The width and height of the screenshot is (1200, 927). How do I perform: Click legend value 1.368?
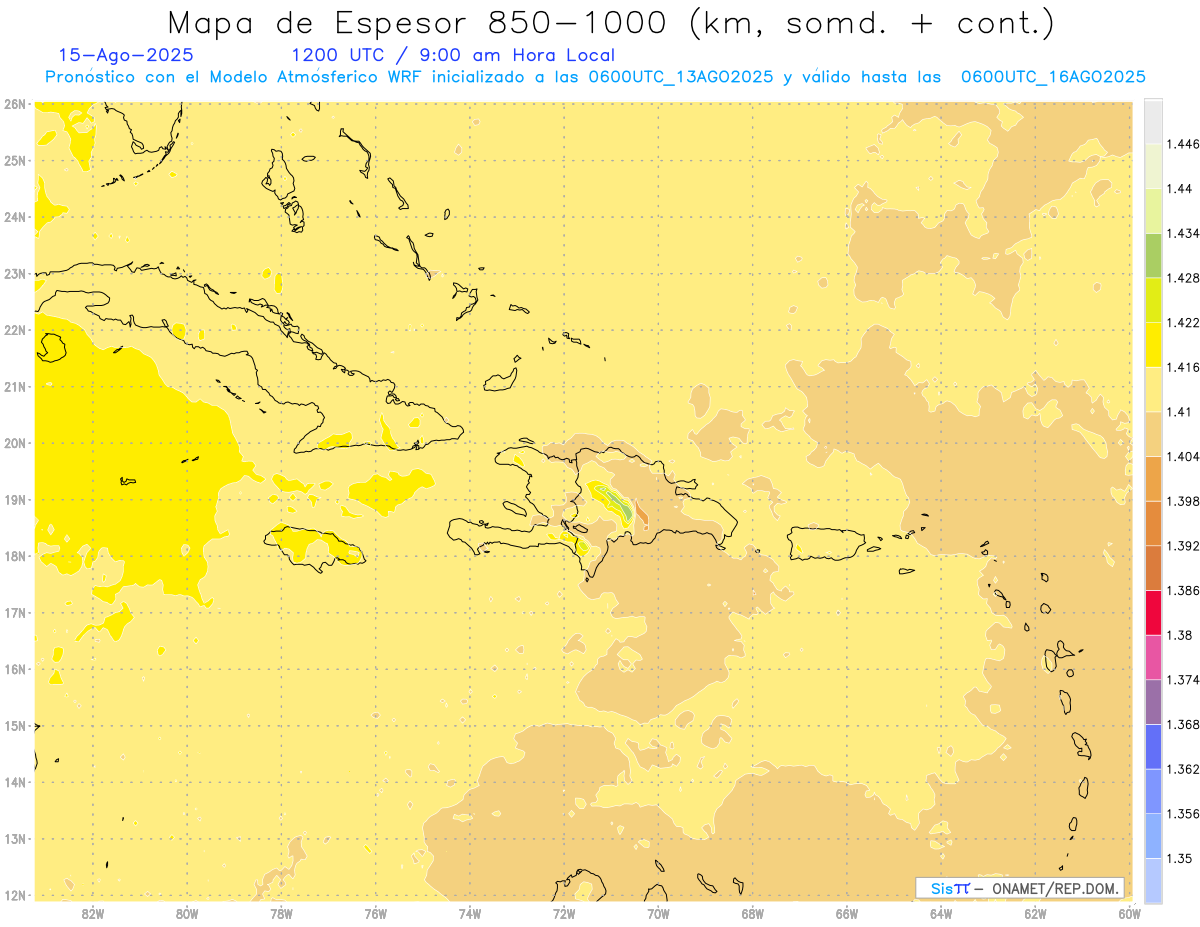point(1183,724)
